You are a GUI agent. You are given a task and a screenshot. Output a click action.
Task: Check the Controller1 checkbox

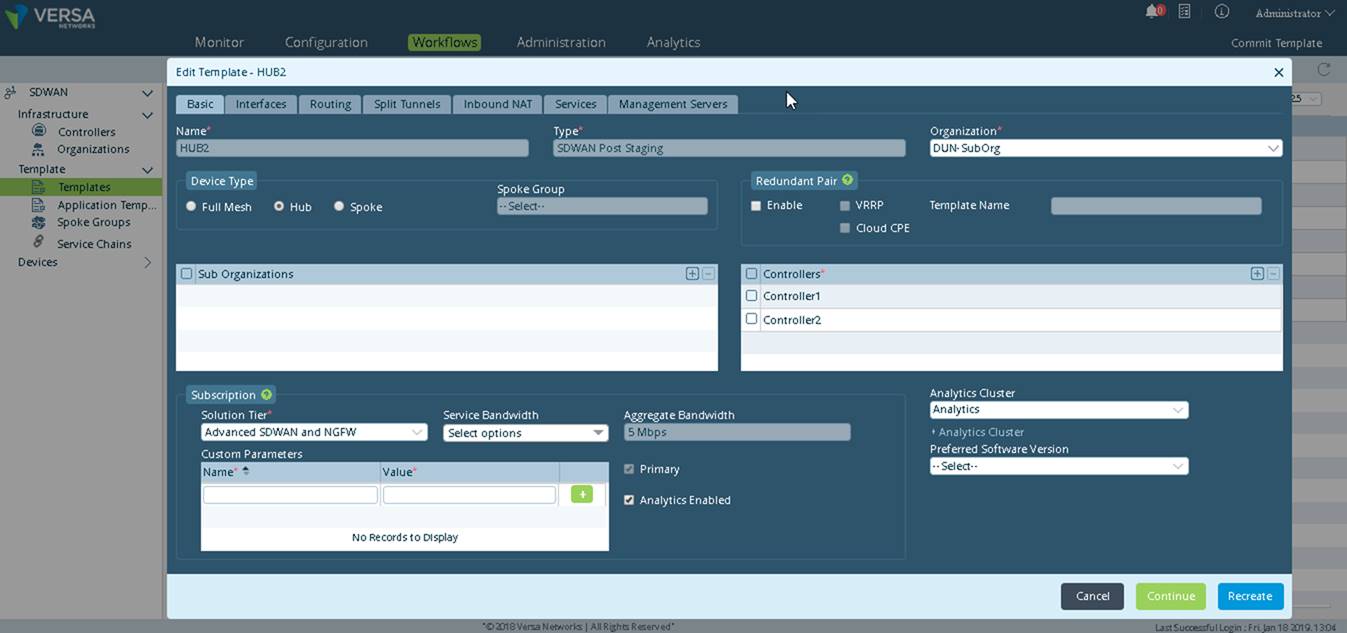[752, 296]
